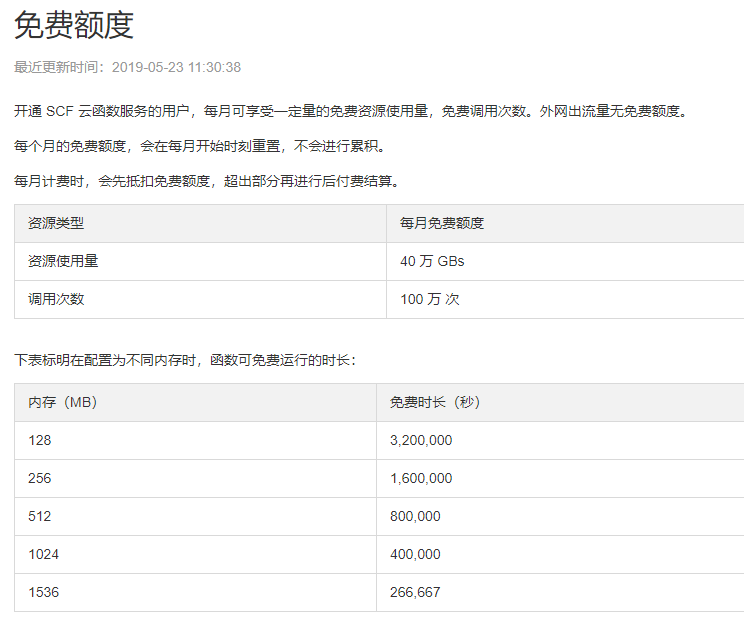Click the 256 memory cell

tap(195, 478)
